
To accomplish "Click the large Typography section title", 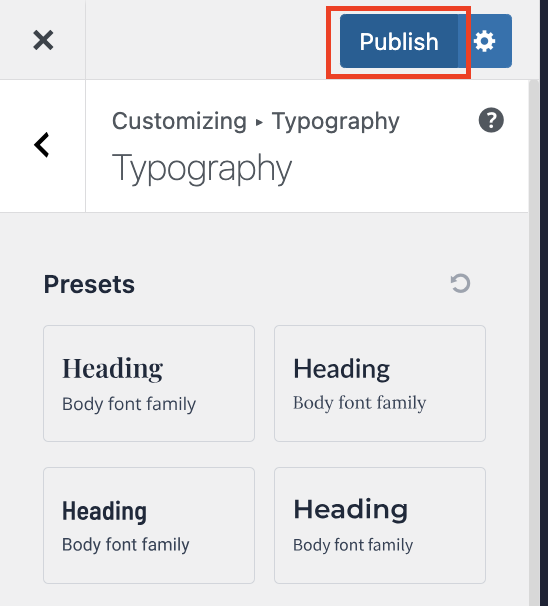I will [202, 168].
